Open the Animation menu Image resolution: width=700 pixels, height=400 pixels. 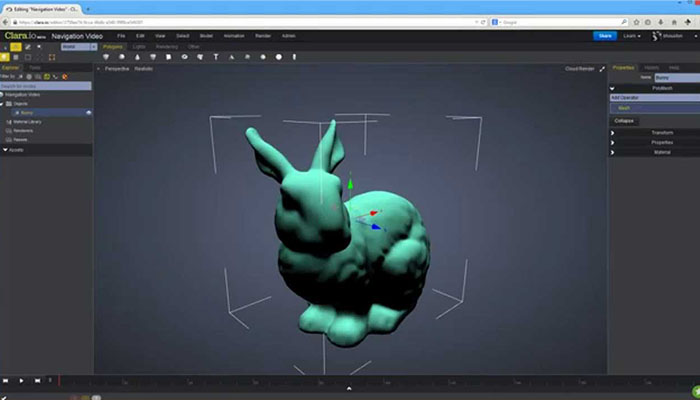tap(234, 36)
